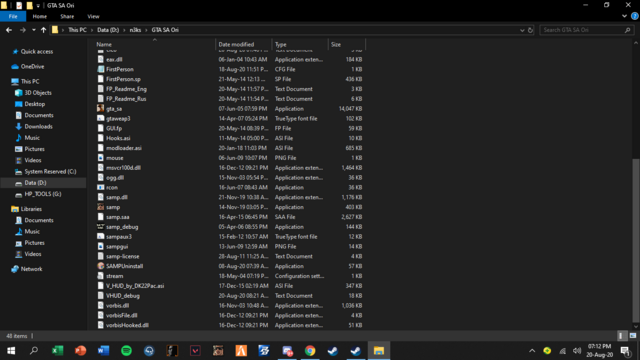Viewport: 640px width, 360px height.
Task: Go up one folder level
Action: click(43, 30)
